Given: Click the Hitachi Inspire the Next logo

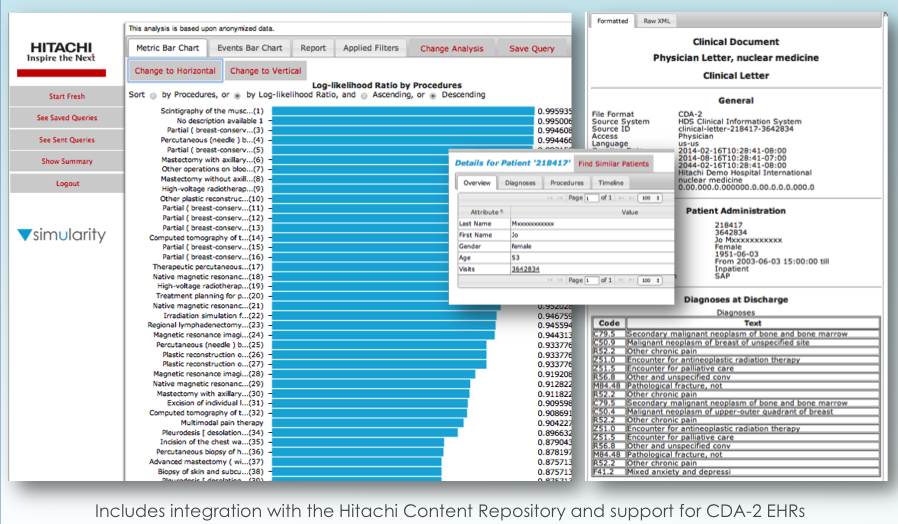Looking at the screenshot, I should (61, 58).
